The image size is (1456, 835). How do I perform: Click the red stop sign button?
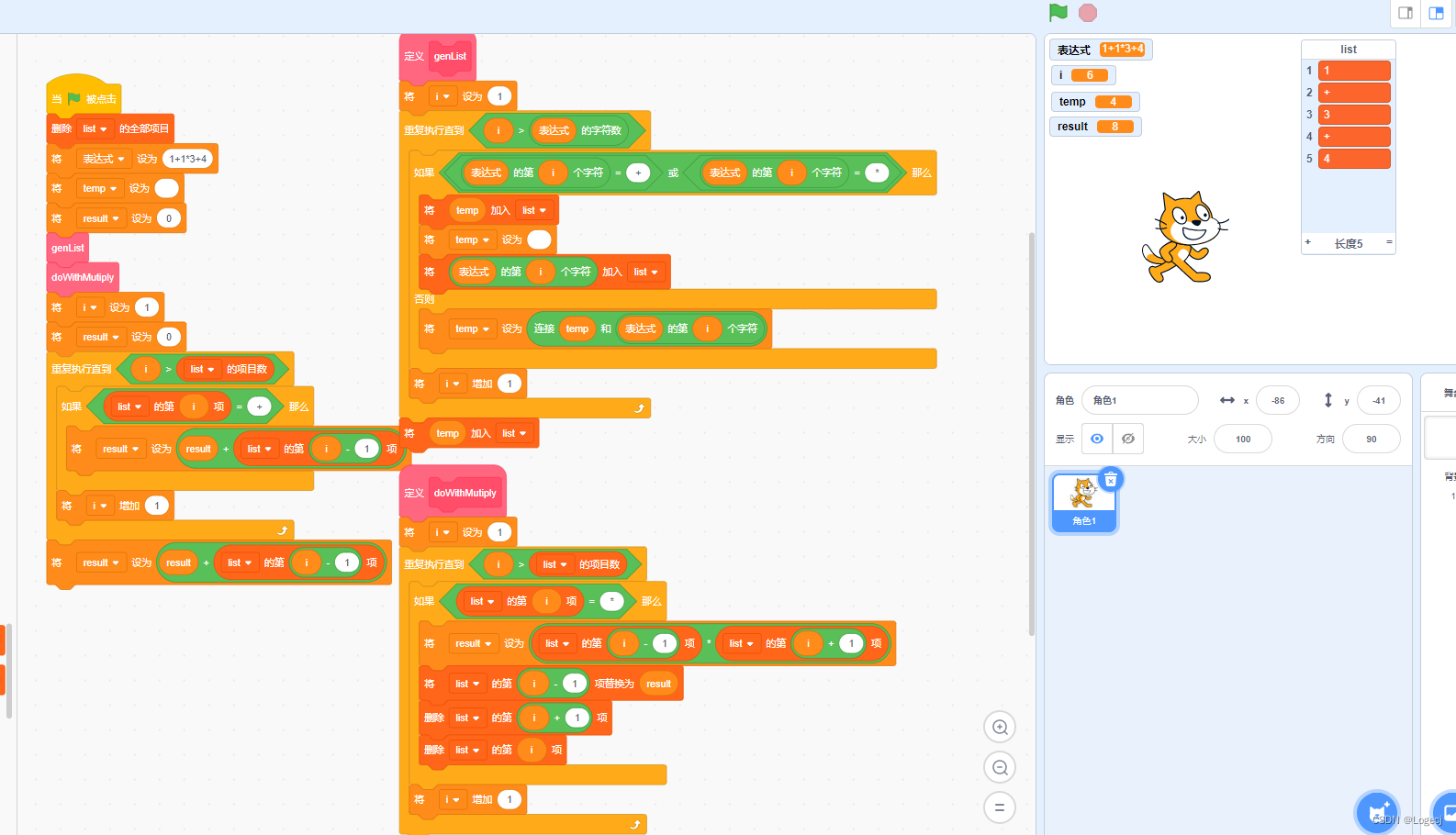coord(1088,13)
